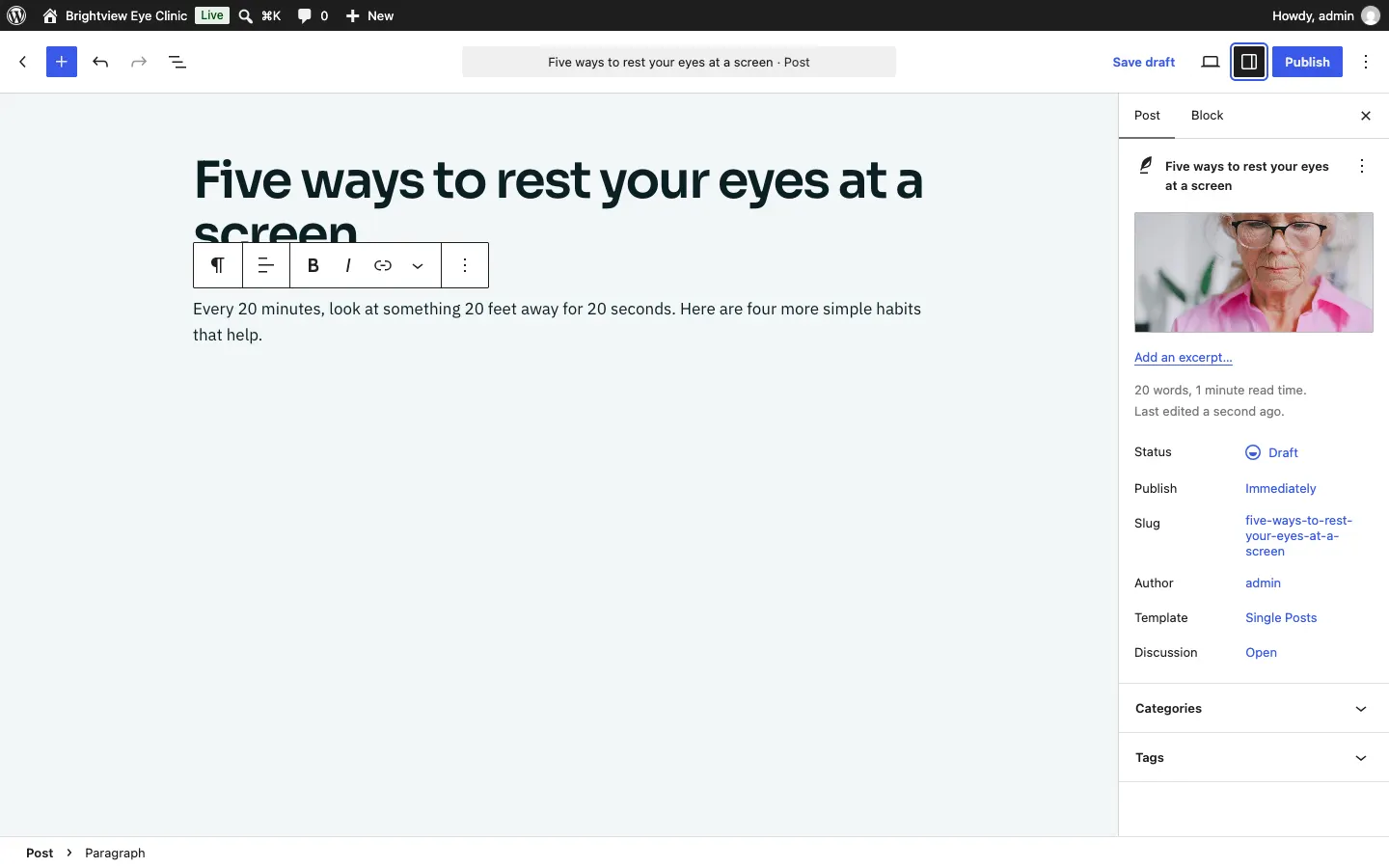The image size is (1389, 868).
Task: Open the Single Posts template options
Action: (x=1281, y=618)
